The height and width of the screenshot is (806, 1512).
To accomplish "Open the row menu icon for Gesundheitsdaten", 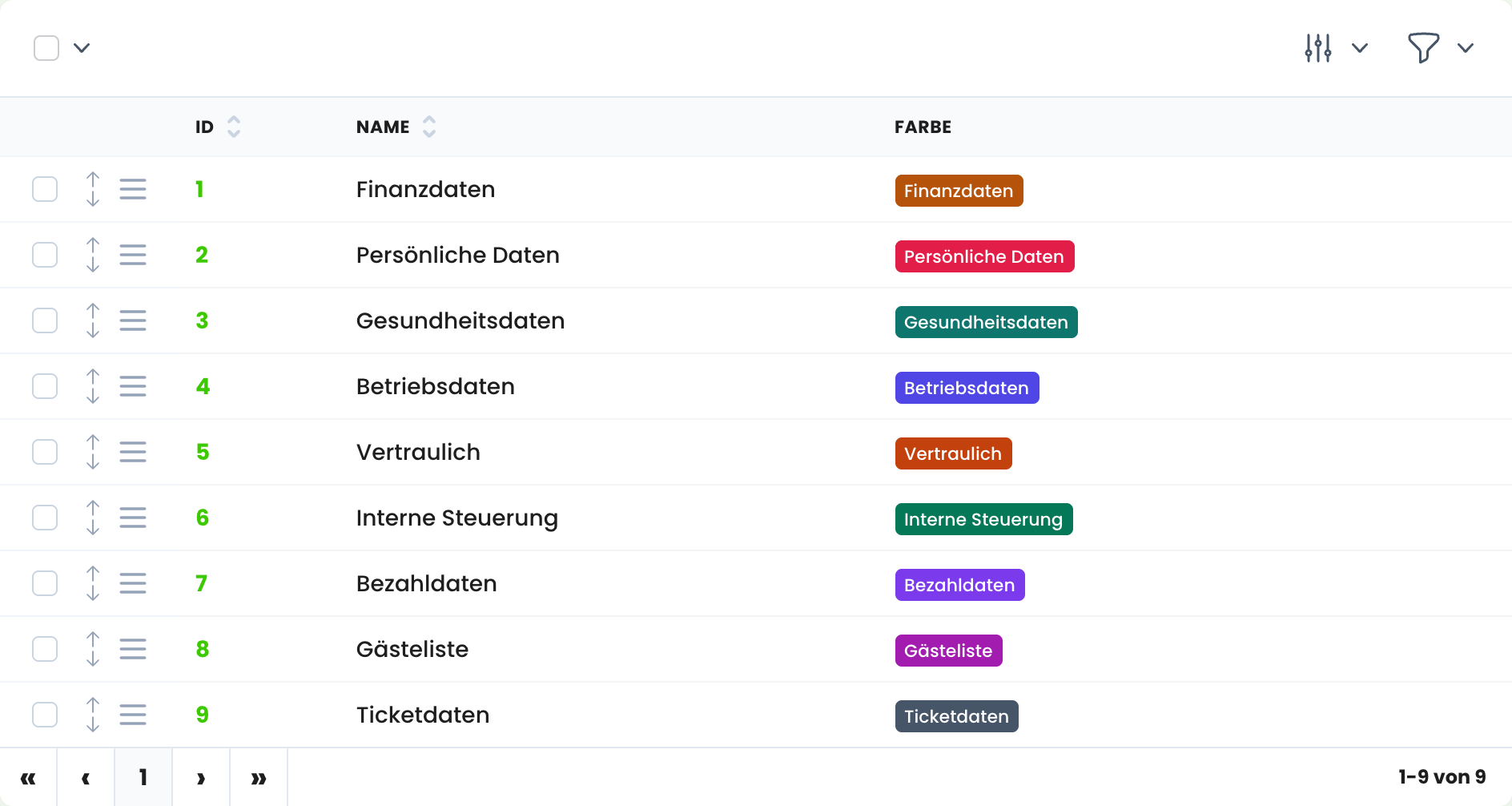I will (x=133, y=320).
